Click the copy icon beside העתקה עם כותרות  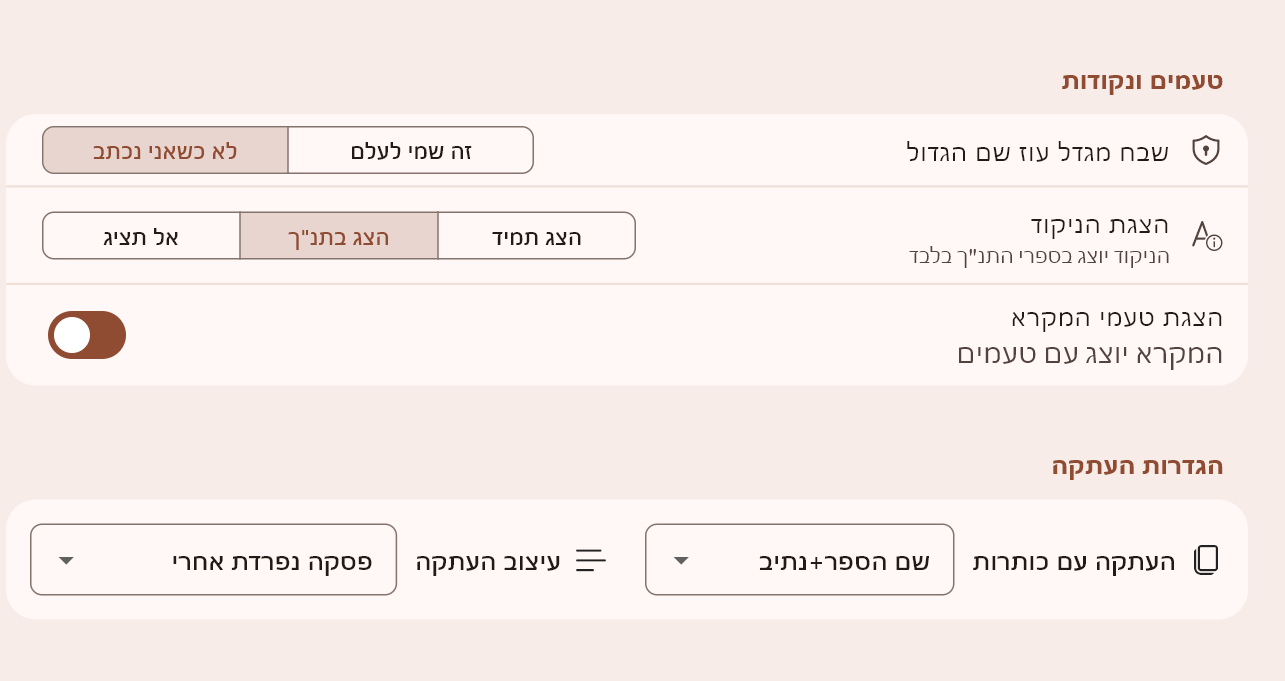point(1206,560)
